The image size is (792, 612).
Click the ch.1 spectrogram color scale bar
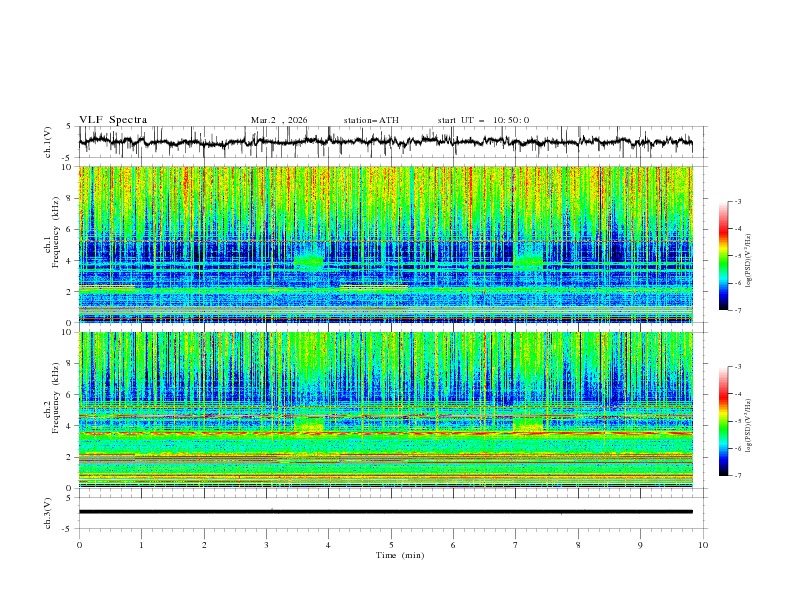[x=723, y=256]
